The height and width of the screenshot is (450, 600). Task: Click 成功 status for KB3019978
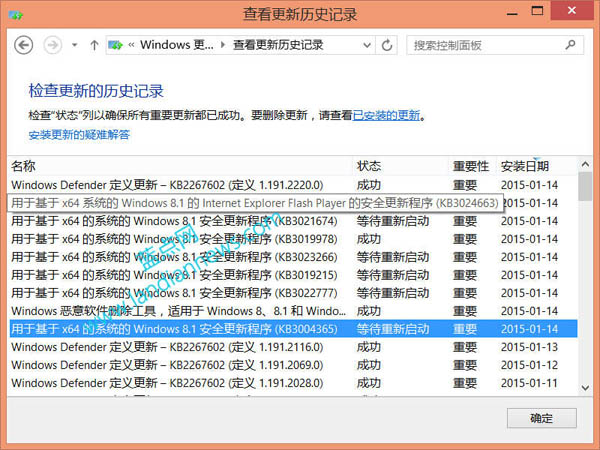[x=369, y=239]
